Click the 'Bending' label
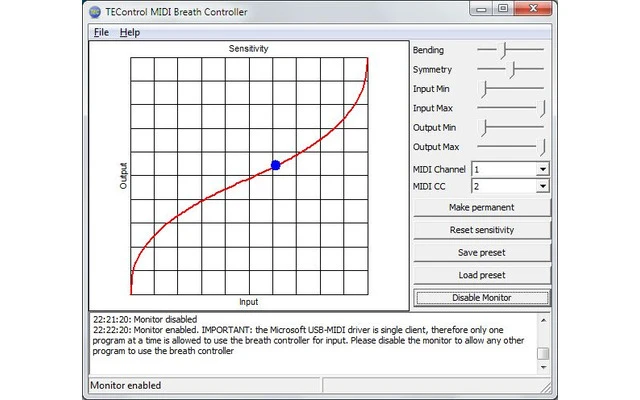 click(x=428, y=50)
